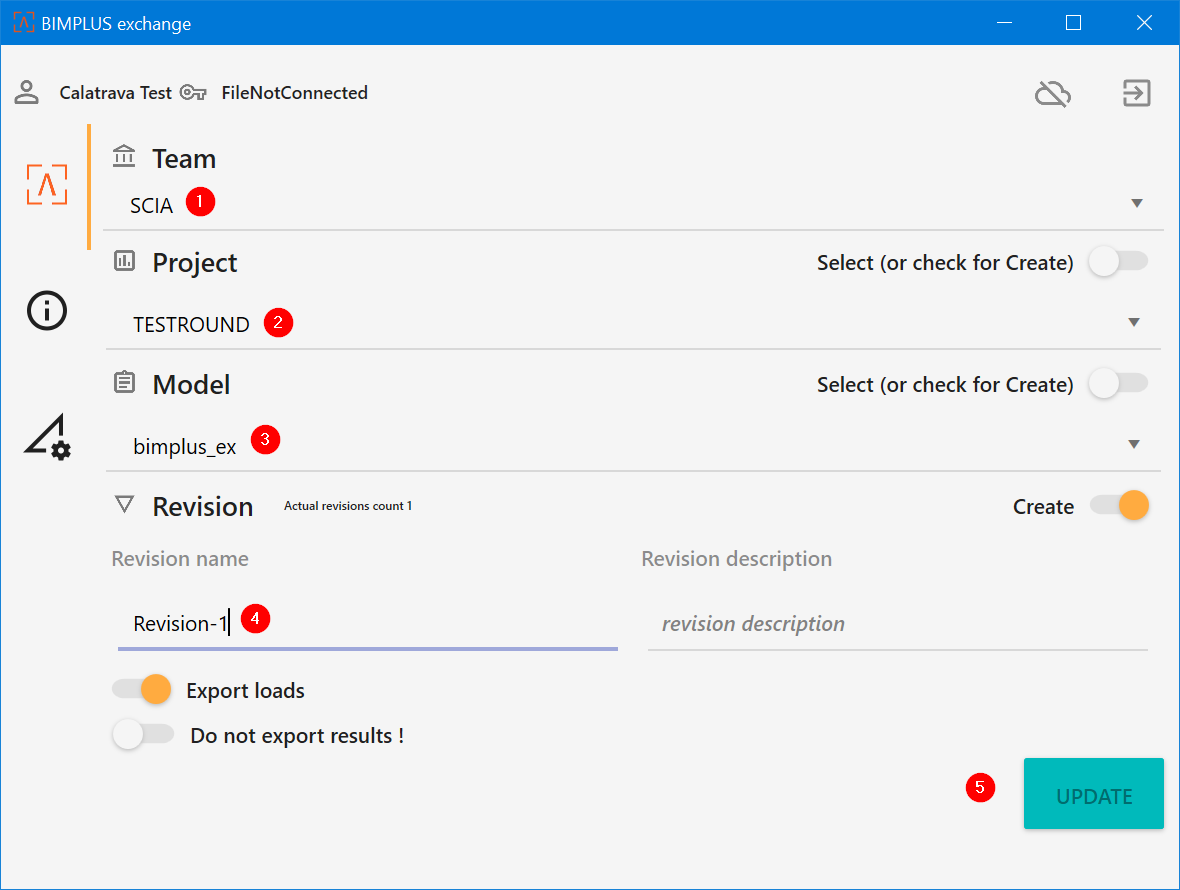This screenshot has height=890, width=1180.
Task: Open the Model dropdown showing bimplus_ex
Action: [1134, 445]
